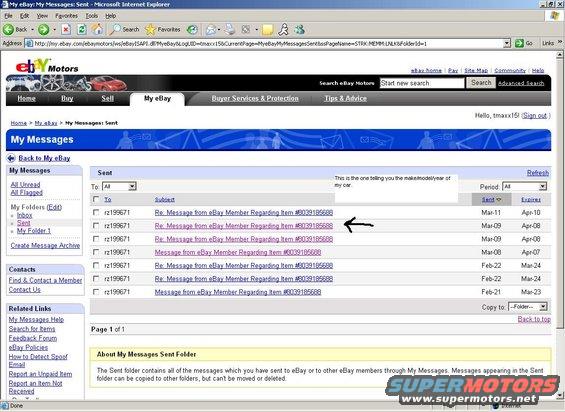Open My Folder 1 link
Image resolution: width=565 pixels, height=412 pixels.
pos(34,231)
